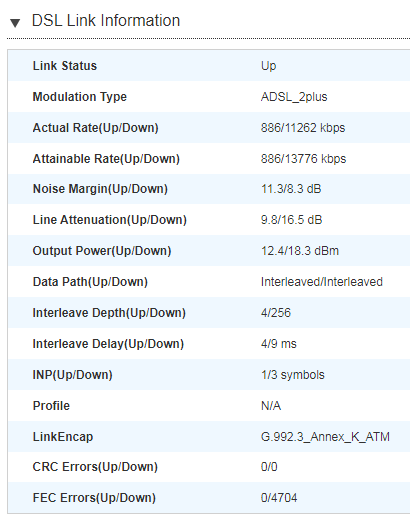Select the CRC Errors(Up/Down) label
Viewport: 410px width, 525px height.
click(95, 467)
